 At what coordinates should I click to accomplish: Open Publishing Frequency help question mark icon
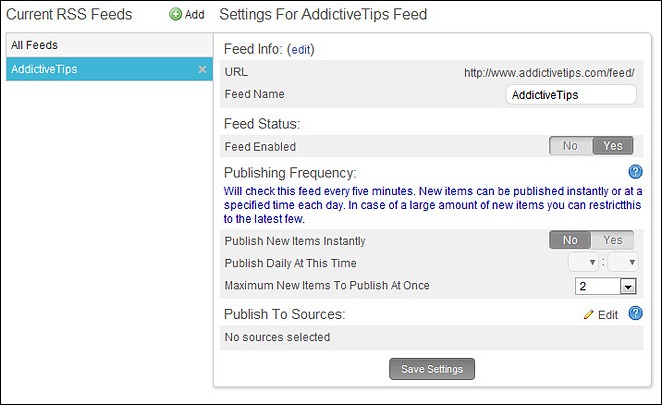[635, 172]
